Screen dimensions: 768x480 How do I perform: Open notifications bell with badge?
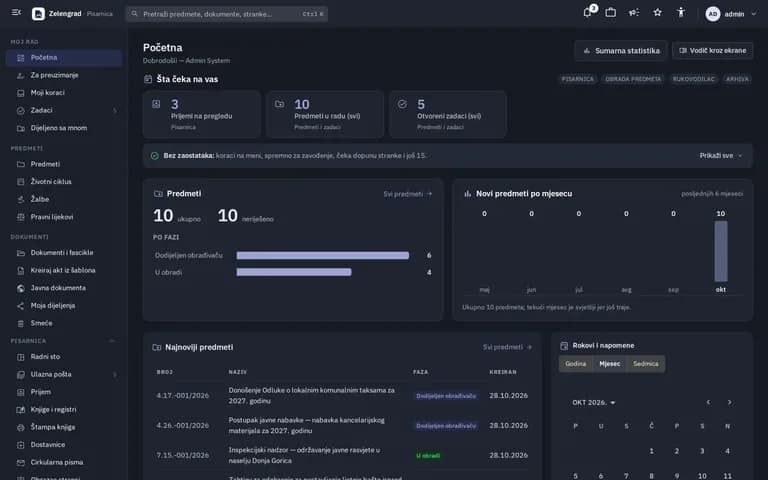[587, 13]
